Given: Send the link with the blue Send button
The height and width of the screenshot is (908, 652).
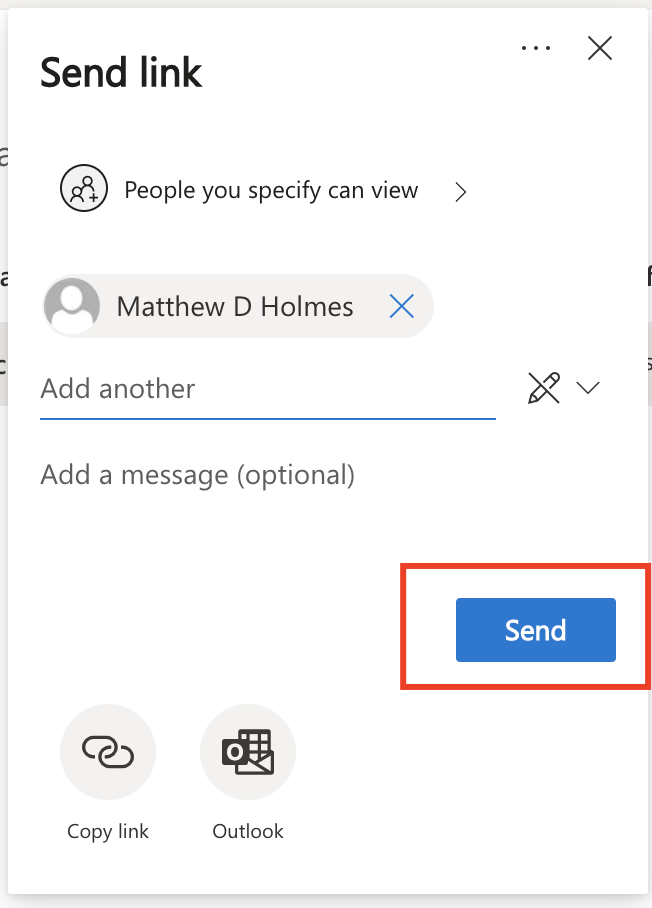Looking at the screenshot, I should tap(536, 630).
